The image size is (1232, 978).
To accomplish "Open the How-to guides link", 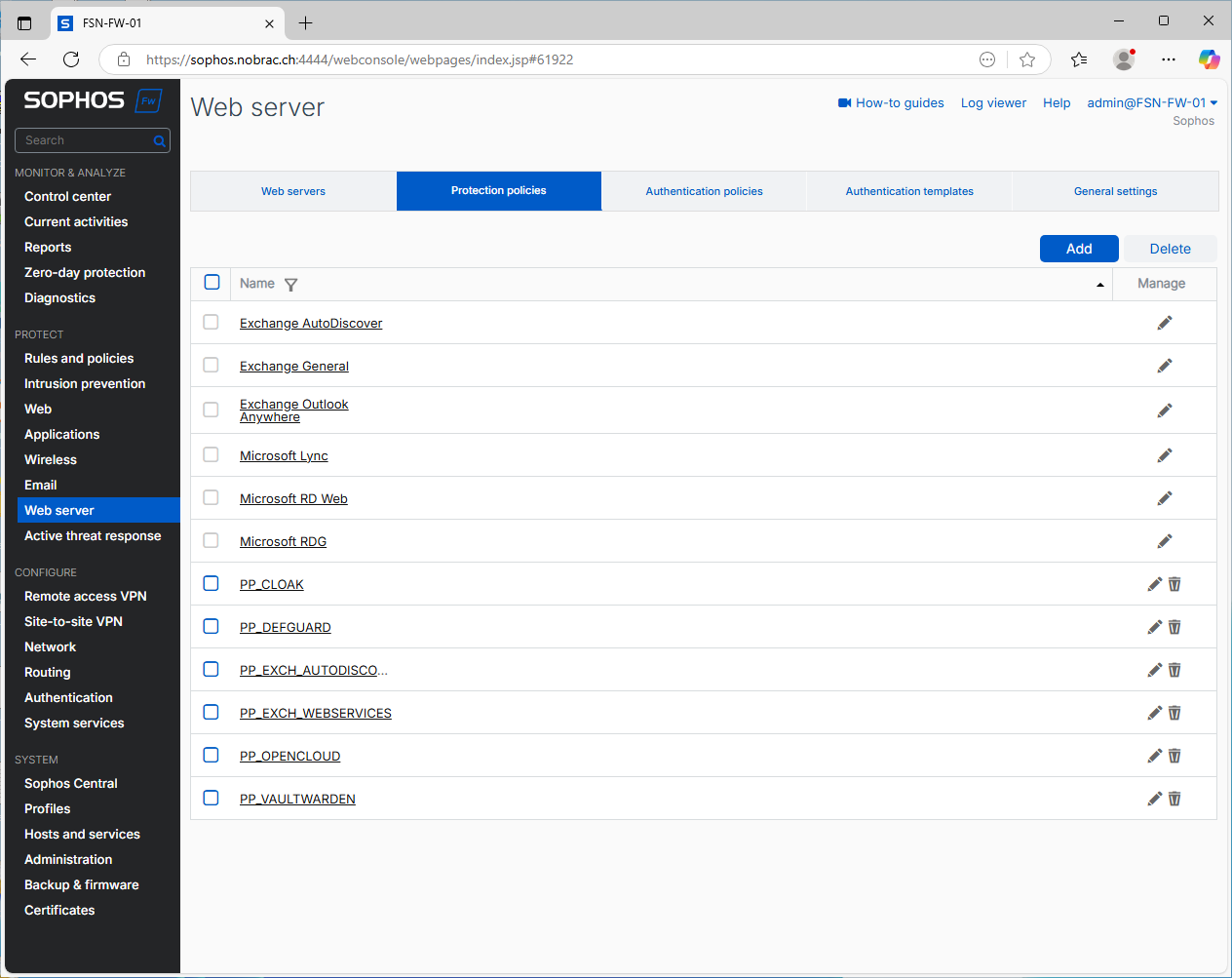I will (891, 102).
